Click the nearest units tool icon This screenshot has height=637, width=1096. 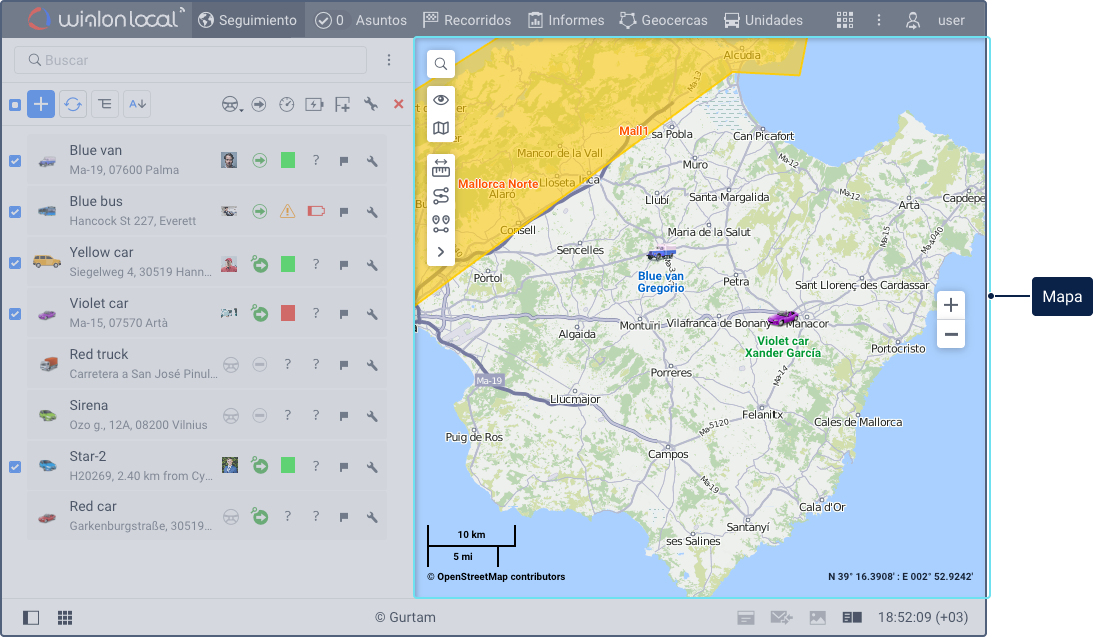(x=441, y=224)
